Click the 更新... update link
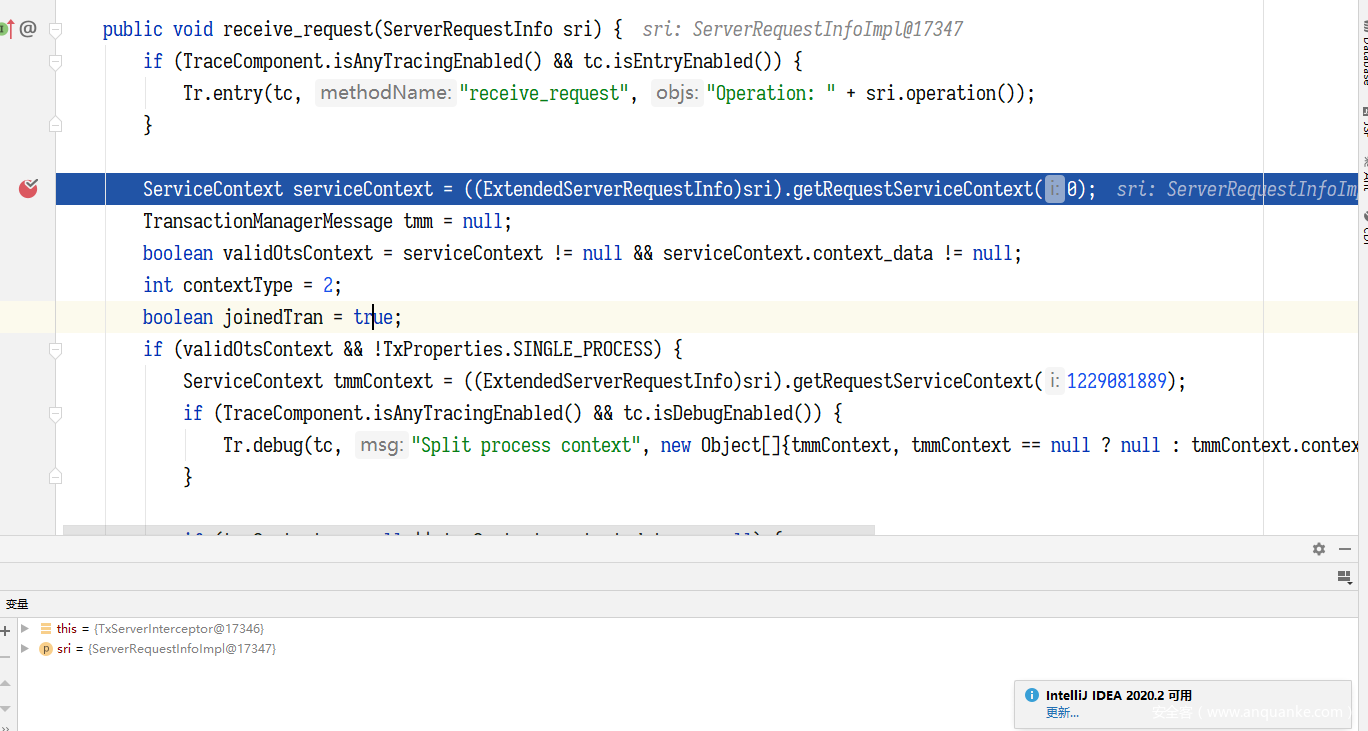The width and height of the screenshot is (1368, 731). click(1062, 713)
